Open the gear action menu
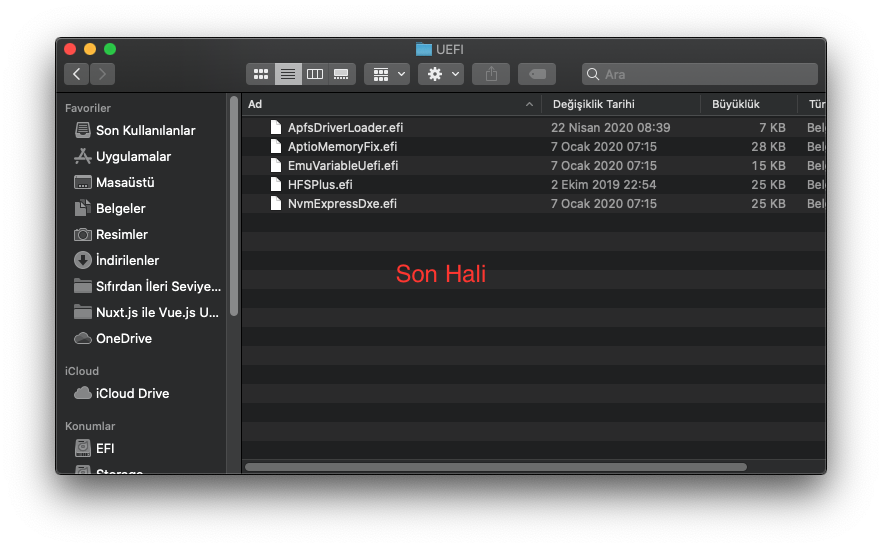Viewport: 882px width, 548px height. coord(441,74)
